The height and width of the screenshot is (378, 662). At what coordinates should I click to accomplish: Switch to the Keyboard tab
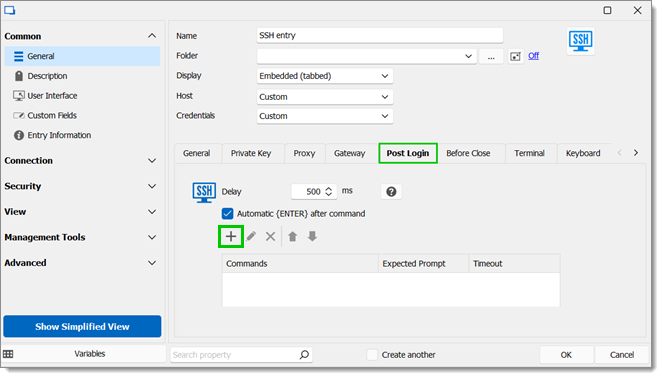pos(583,153)
